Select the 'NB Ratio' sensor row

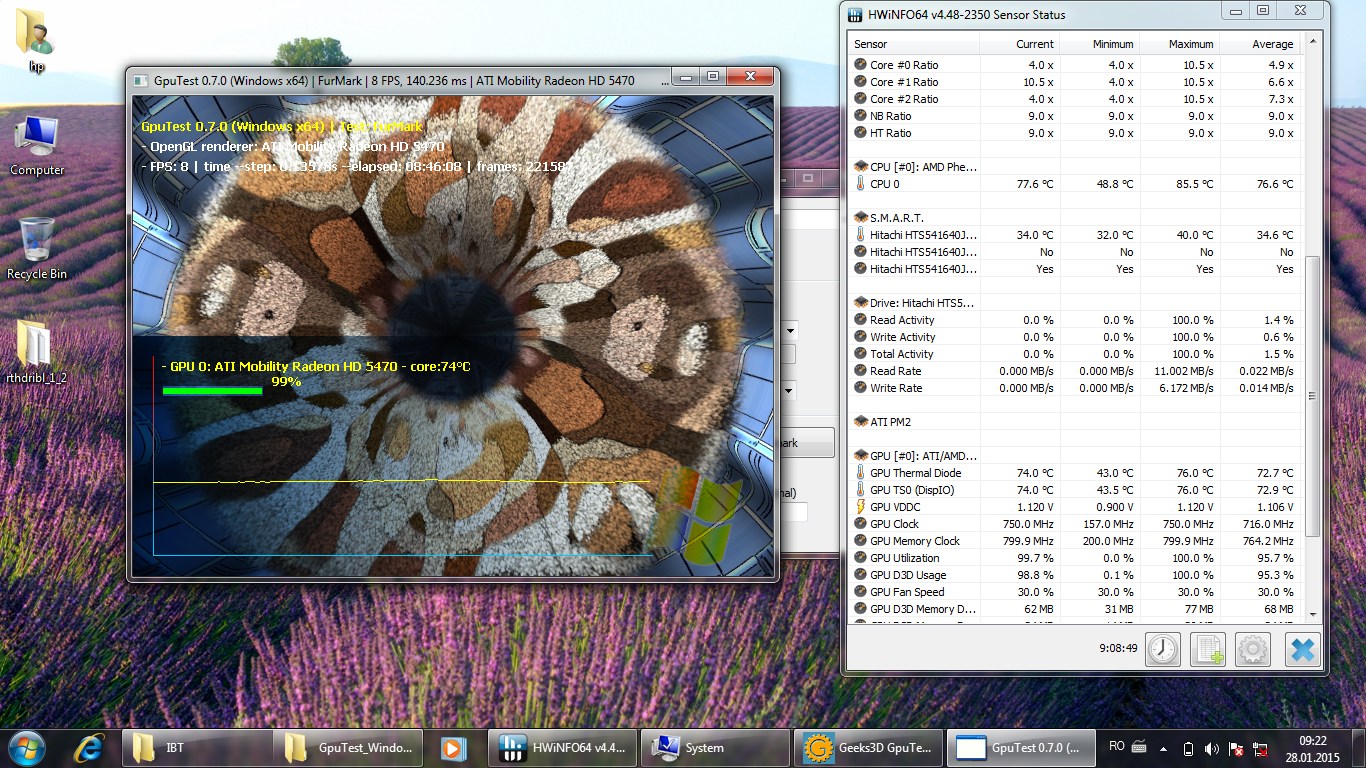[x=1074, y=116]
